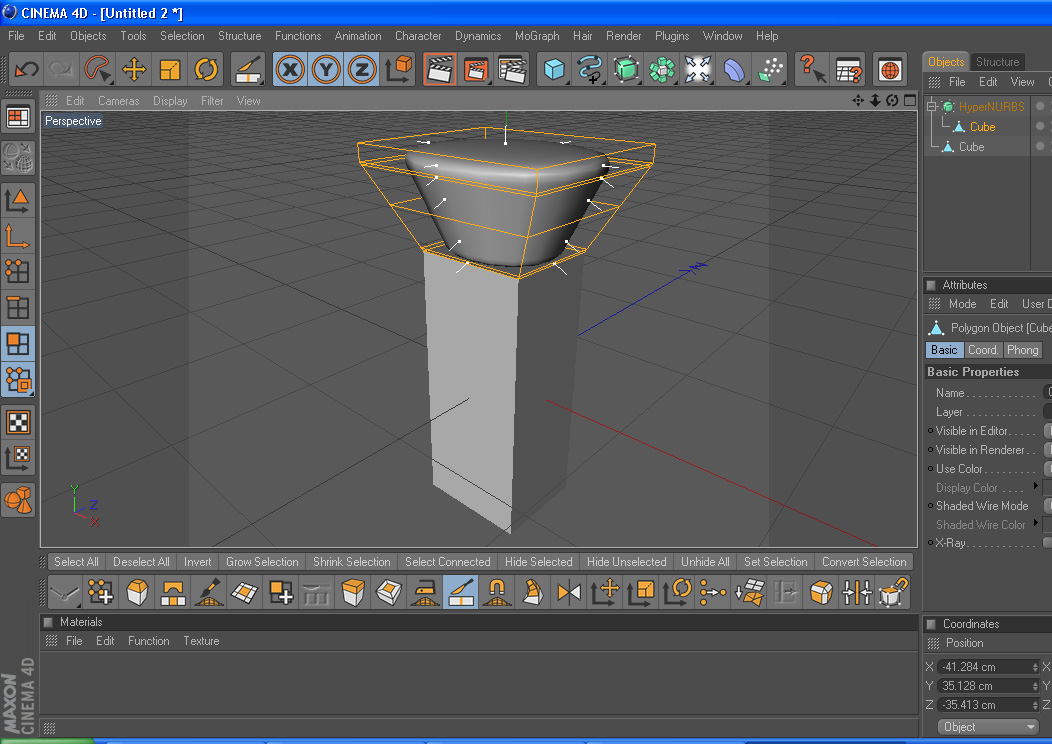The image size is (1052, 744).
Task: Select the Rotate tool
Action: click(x=206, y=69)
